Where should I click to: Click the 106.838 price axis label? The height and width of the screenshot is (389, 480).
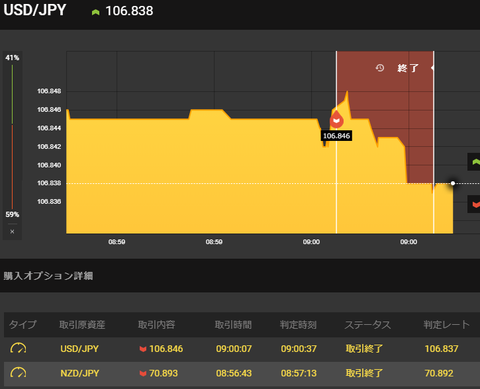click(49, 183)
